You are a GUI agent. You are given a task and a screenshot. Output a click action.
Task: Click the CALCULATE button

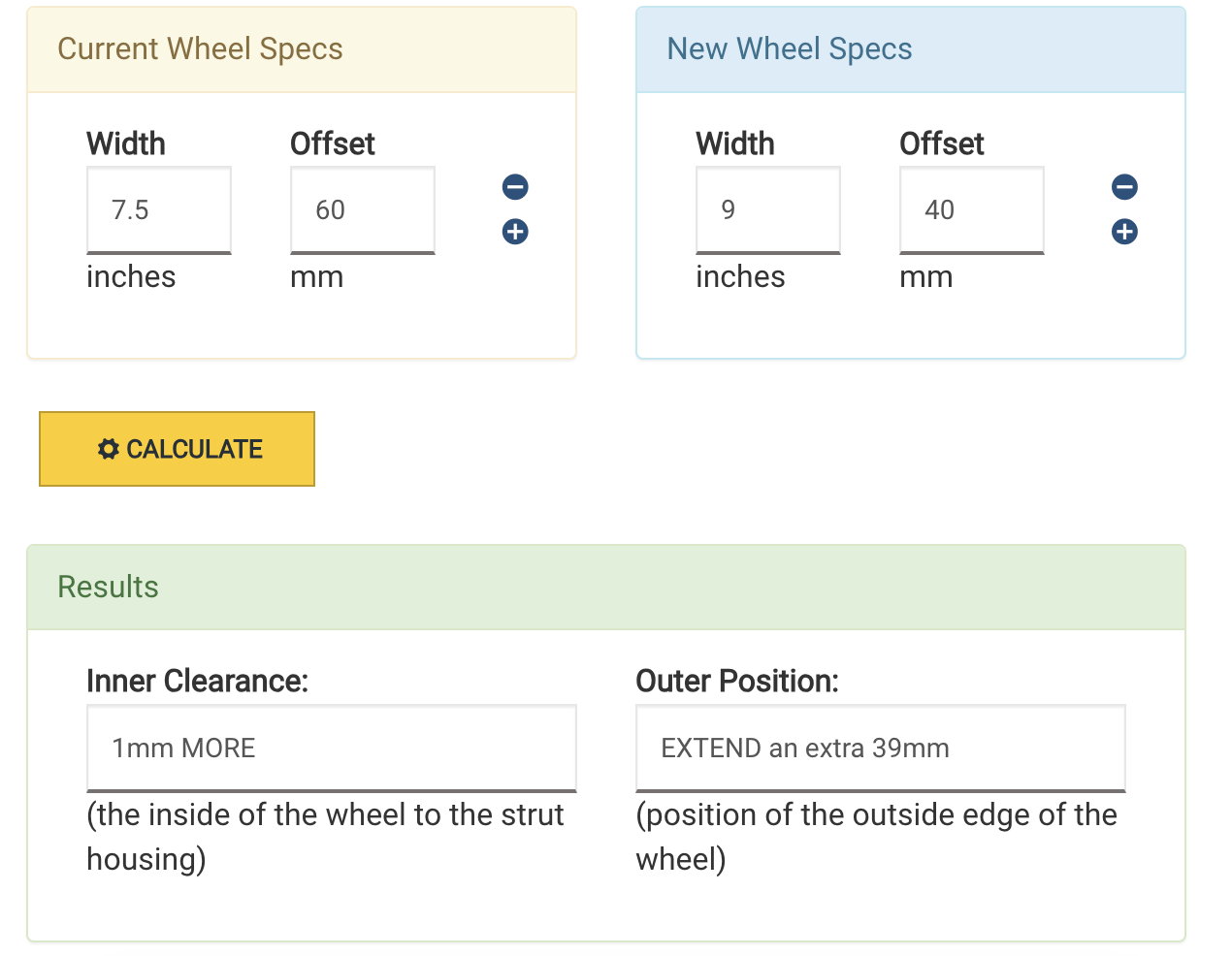[177, 449]
